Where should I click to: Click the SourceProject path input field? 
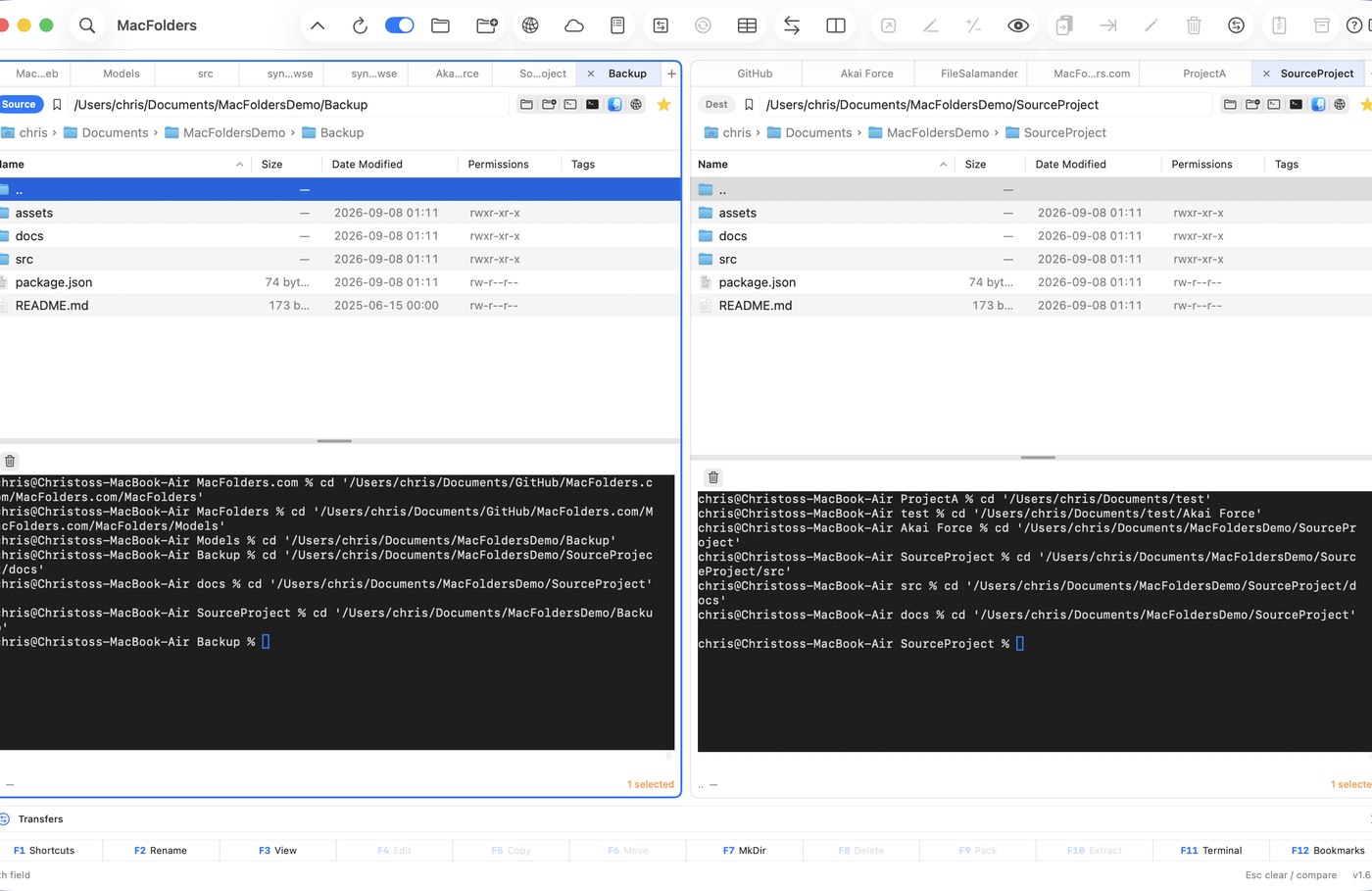[x=987, y=105]
